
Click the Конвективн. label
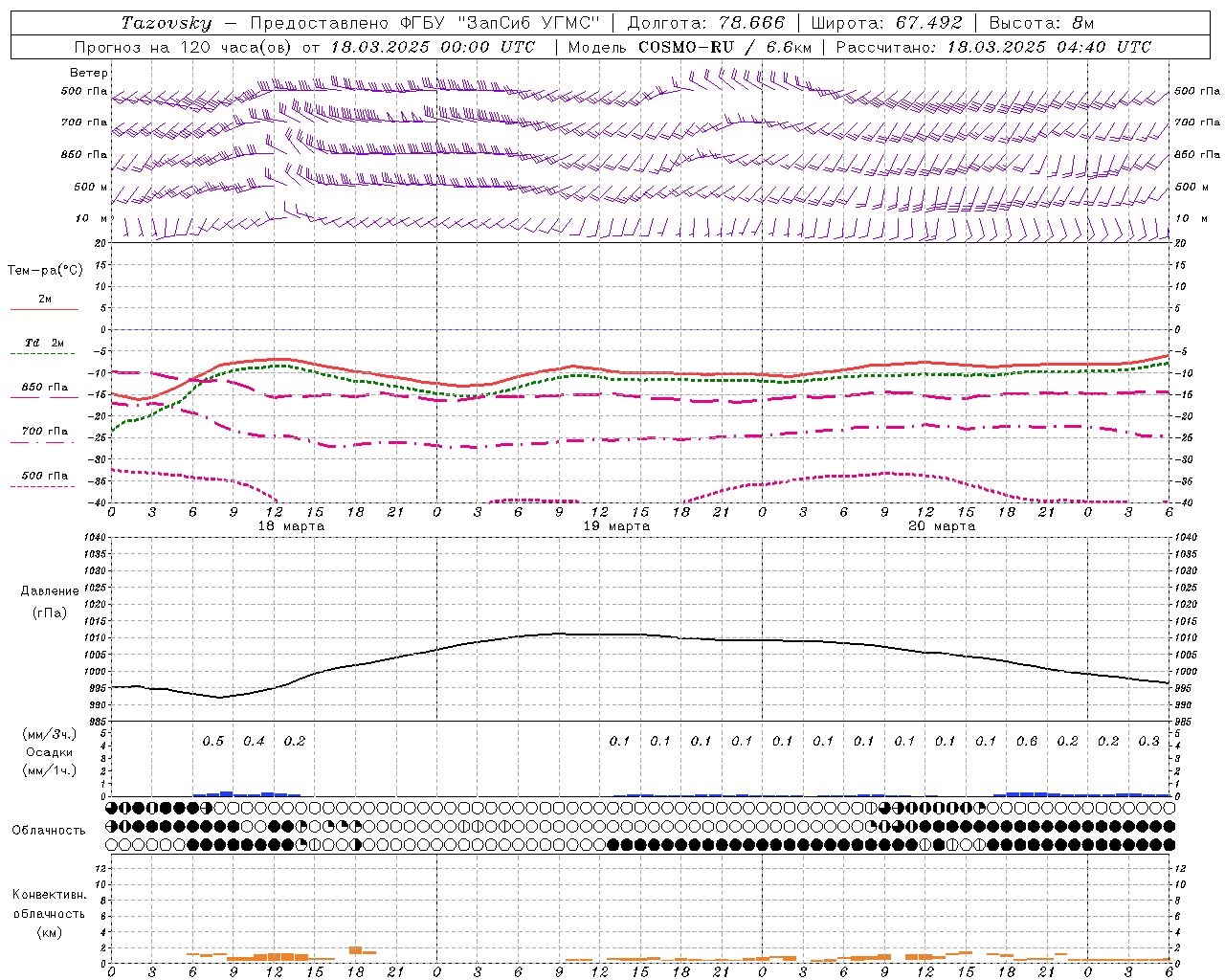coord(50,895)
